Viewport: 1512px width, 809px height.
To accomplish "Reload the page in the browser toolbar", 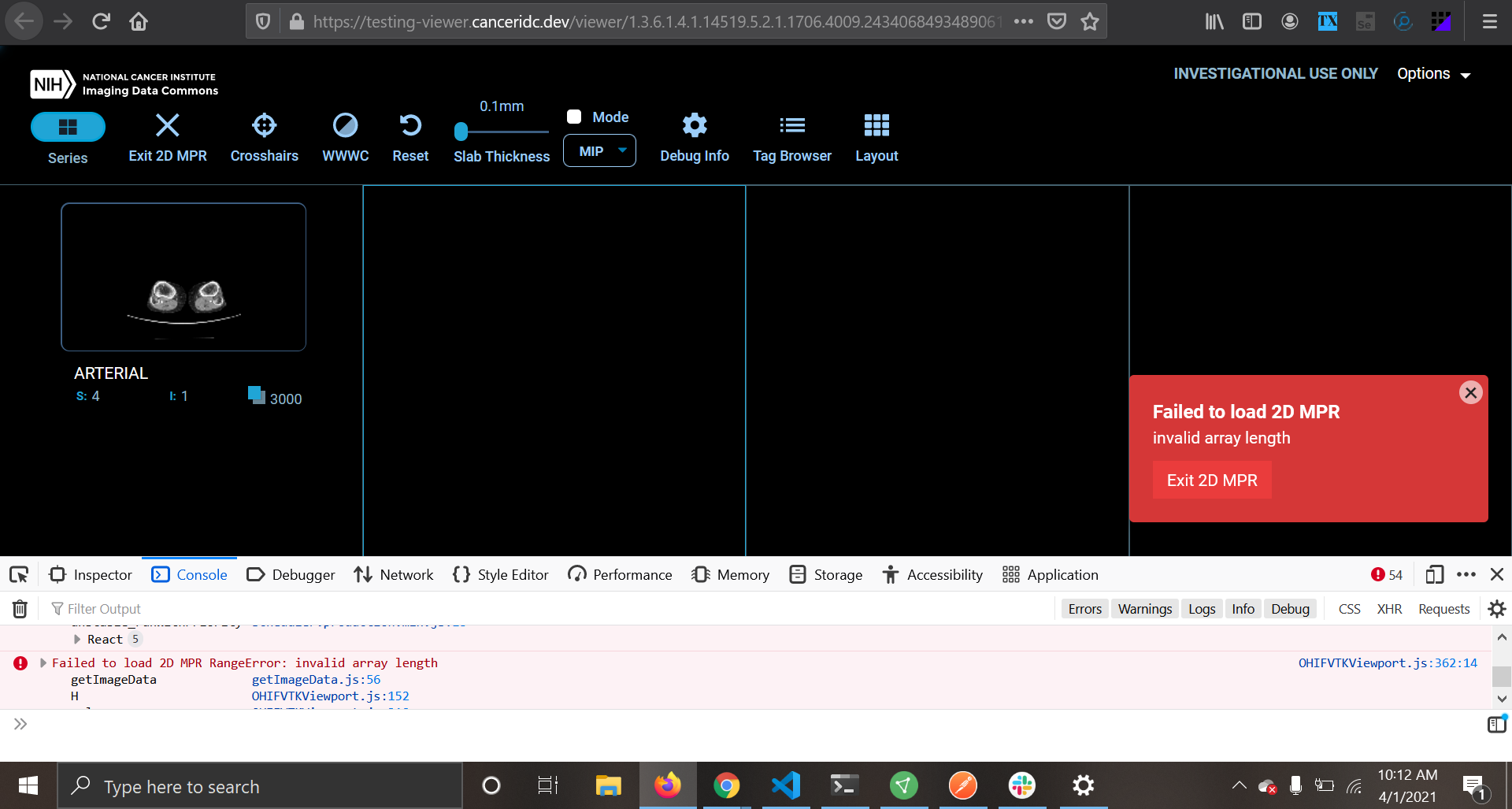I will click(x=101, y=21).
